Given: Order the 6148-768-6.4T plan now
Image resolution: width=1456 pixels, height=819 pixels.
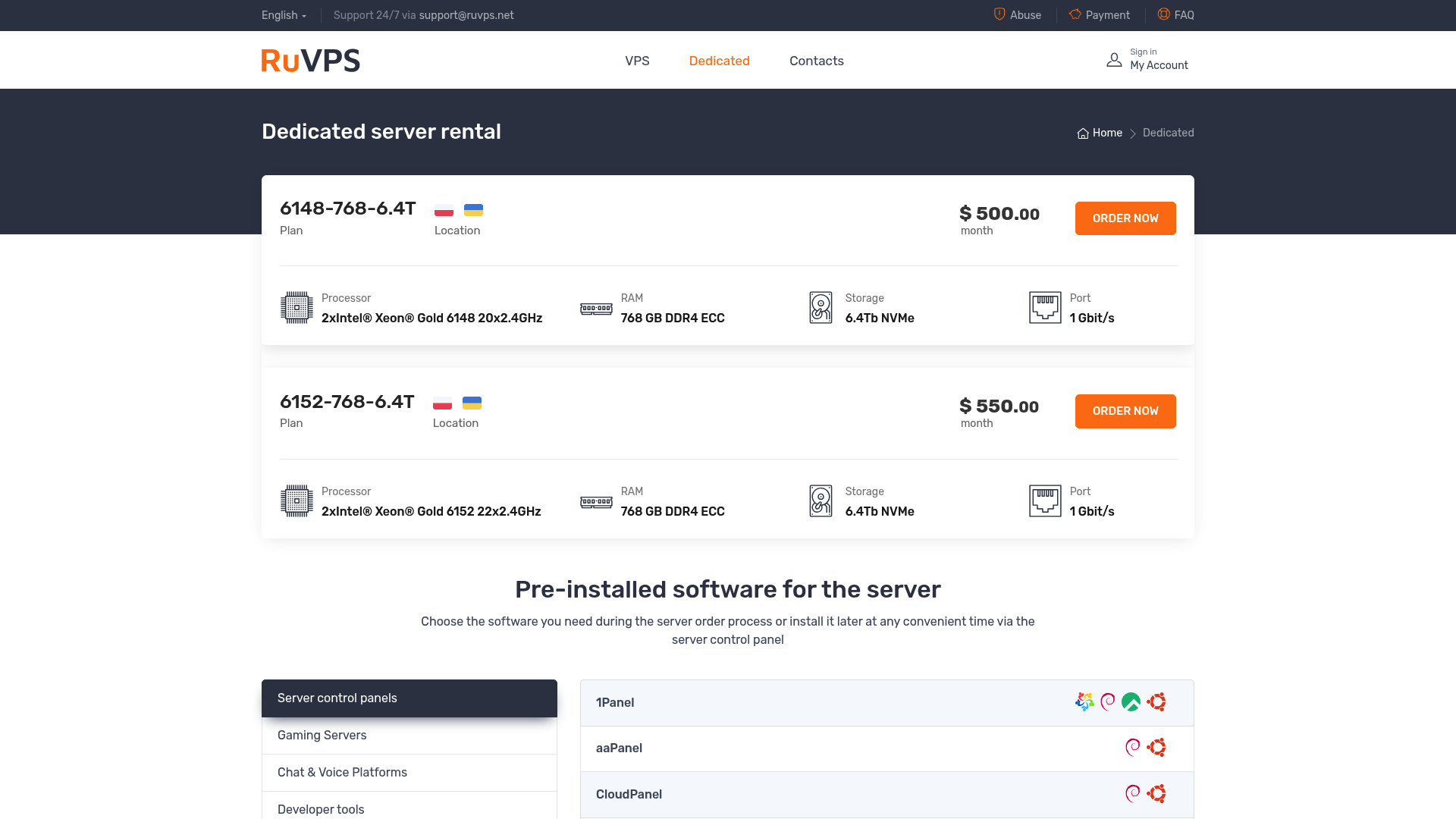Looking at the screenshot, I should [1125, 218].
